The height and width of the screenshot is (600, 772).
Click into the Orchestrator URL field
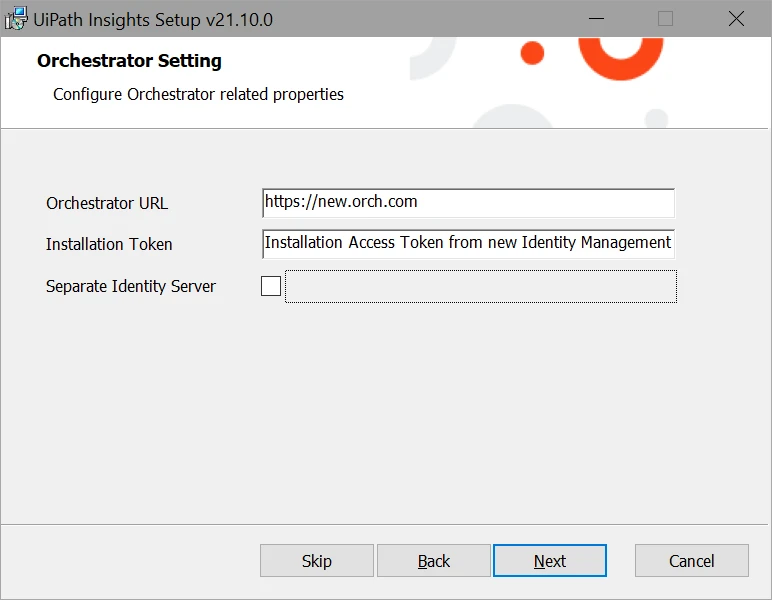[468, 203]
